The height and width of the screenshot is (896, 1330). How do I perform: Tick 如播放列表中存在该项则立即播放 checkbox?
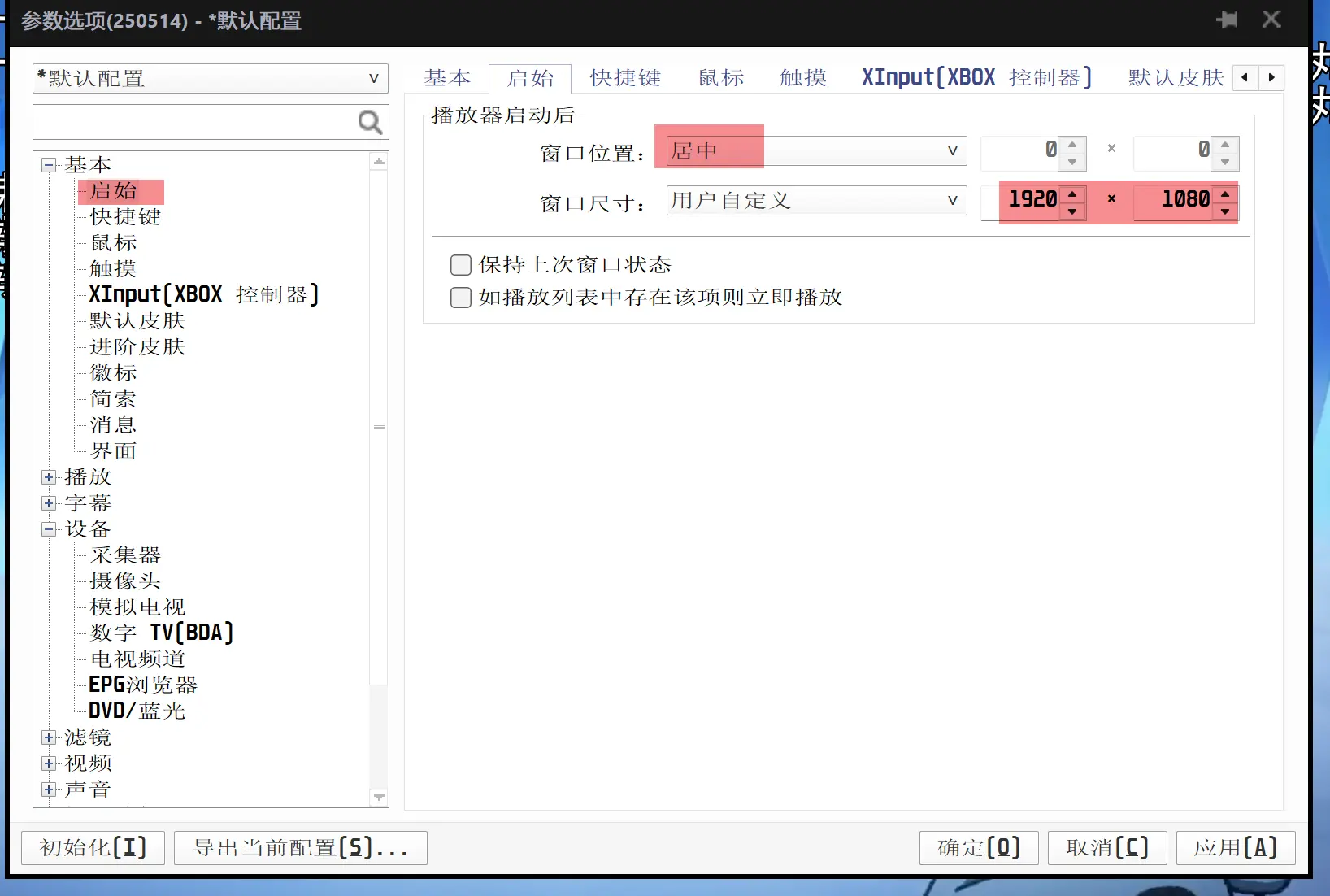pos(461,298)
